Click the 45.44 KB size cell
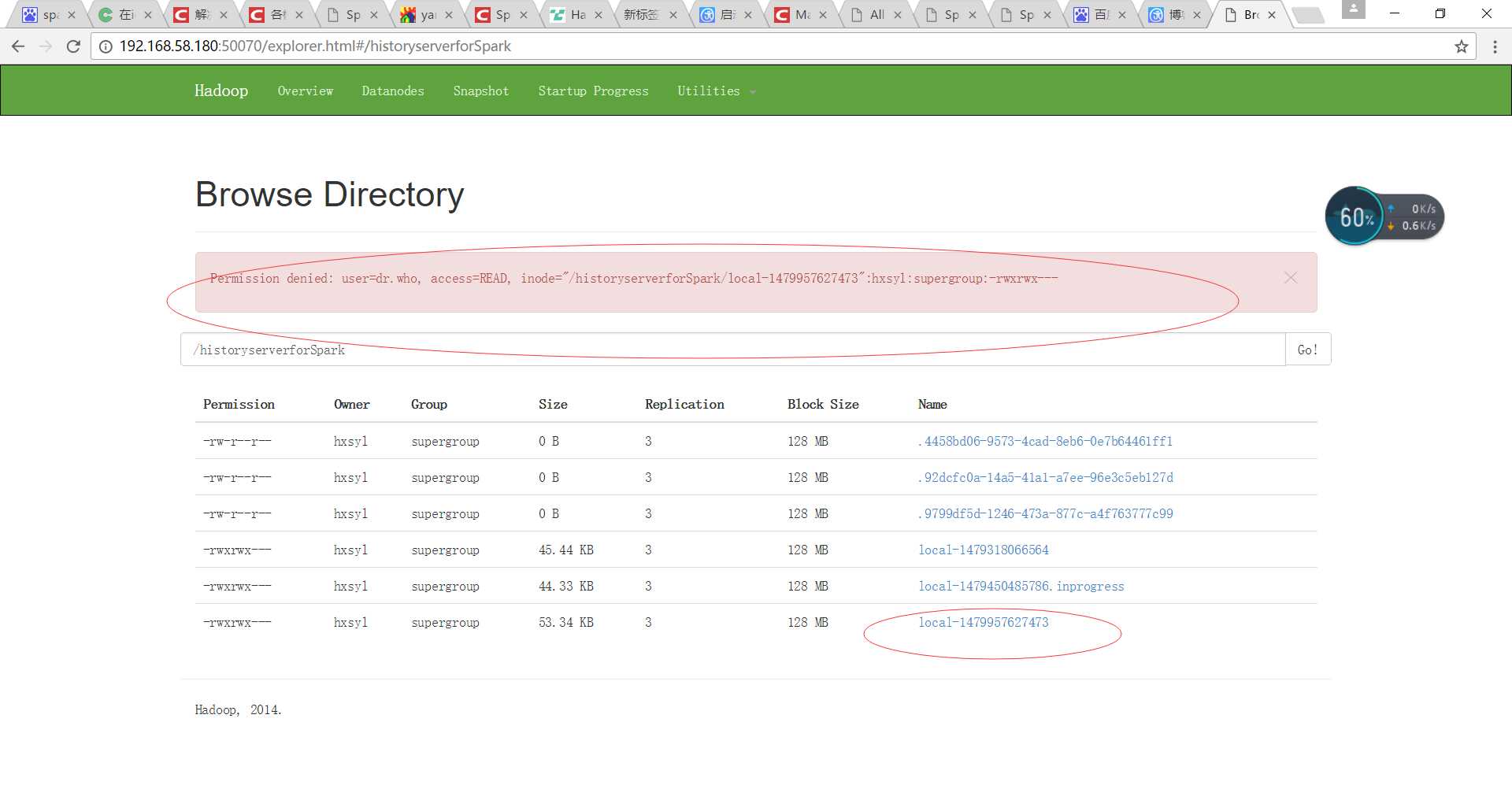Viewport: 1512px width, 811px height. [x=566, y=550]
